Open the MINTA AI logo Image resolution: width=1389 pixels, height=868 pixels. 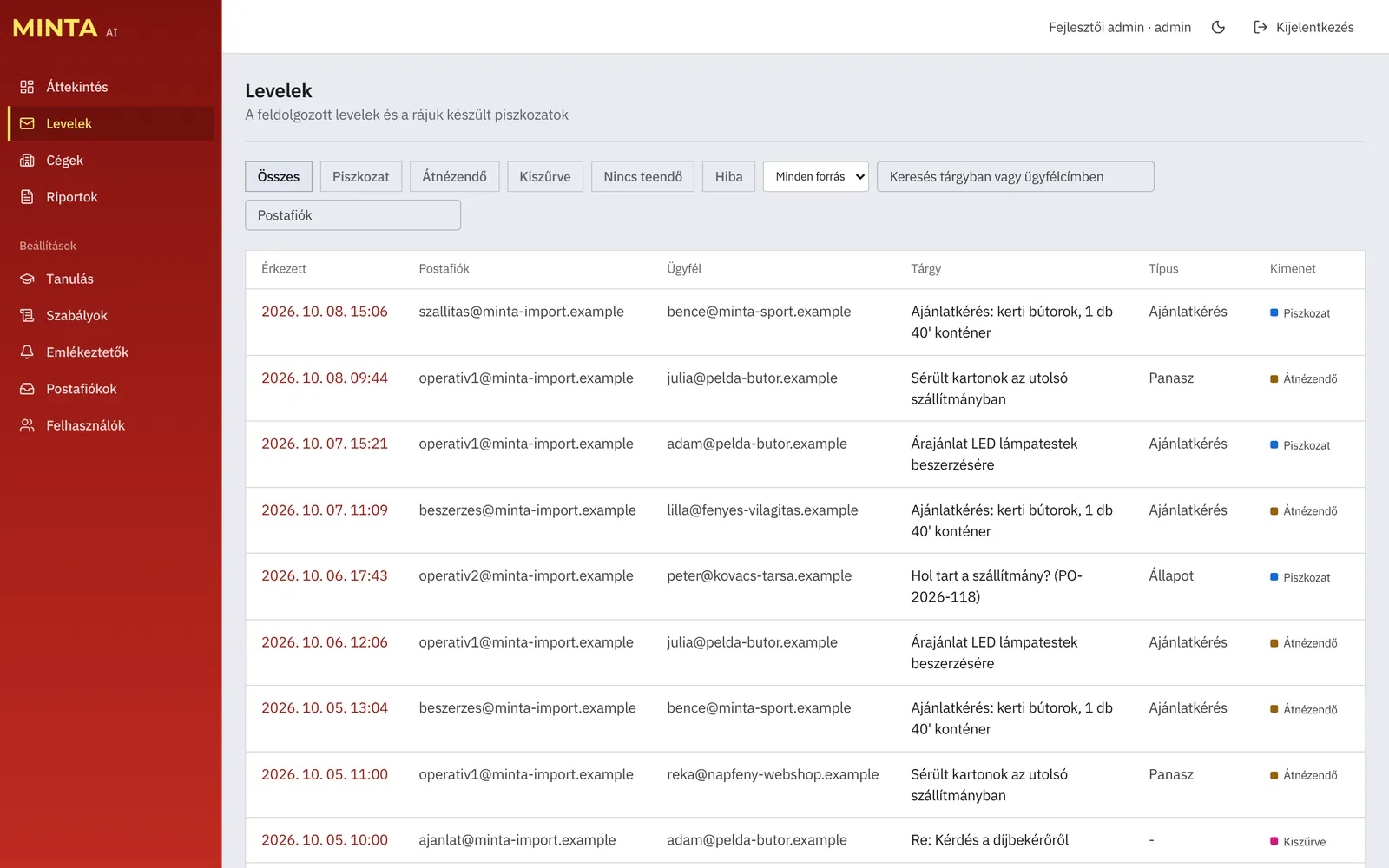65,28
